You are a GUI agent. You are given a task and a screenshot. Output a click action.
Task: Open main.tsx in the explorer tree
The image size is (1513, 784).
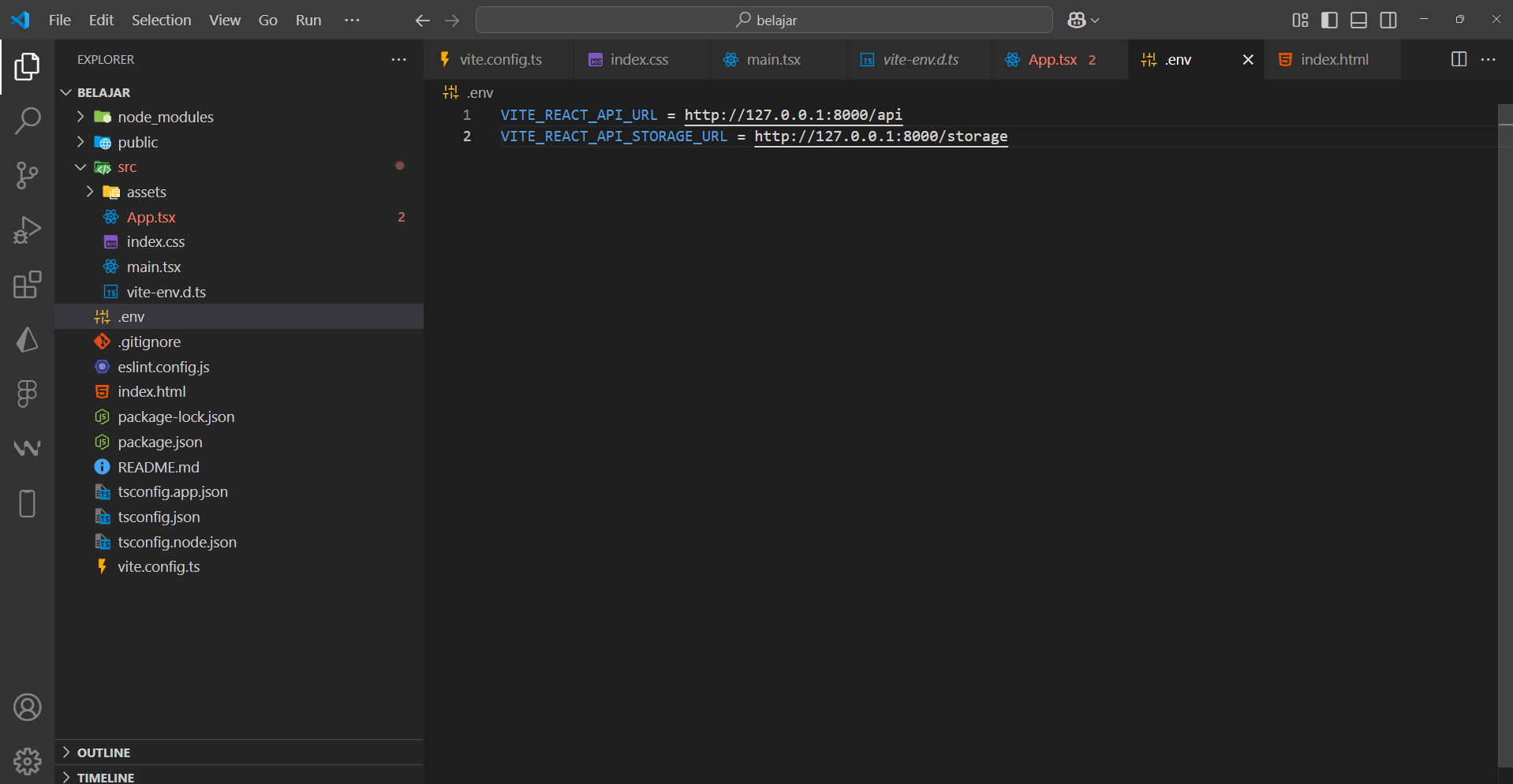click(239, 267)
